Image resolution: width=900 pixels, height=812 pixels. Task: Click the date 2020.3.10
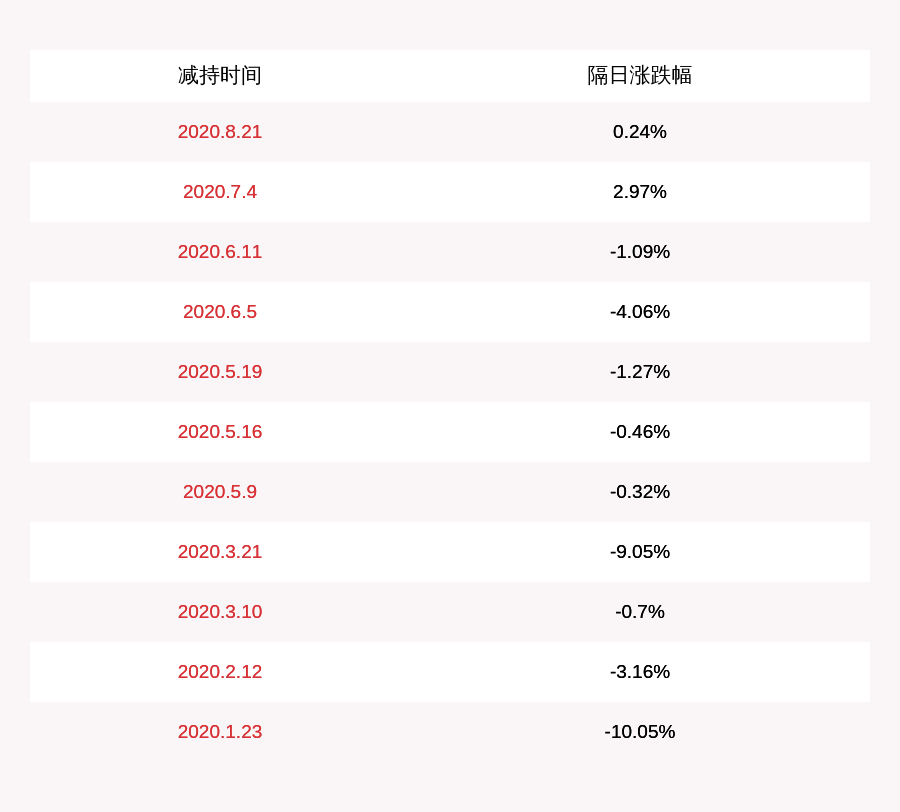click(x=220, y=612)
